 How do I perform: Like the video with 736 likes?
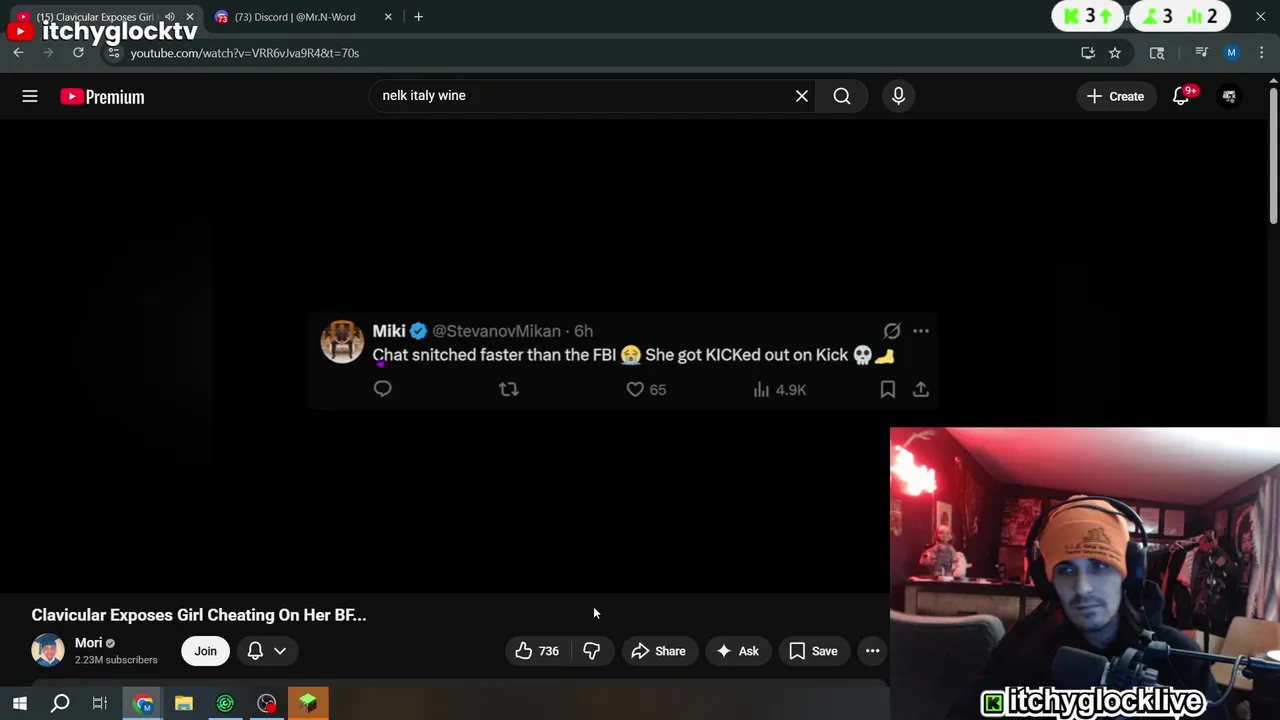(537, 651)
